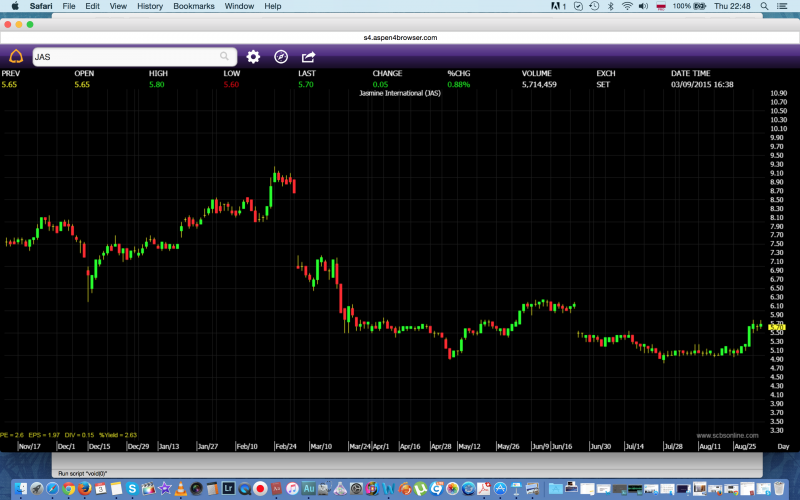Open the settings gear in Aspen toolbar
Screen dimensions: 800x500
coord(253,57)
